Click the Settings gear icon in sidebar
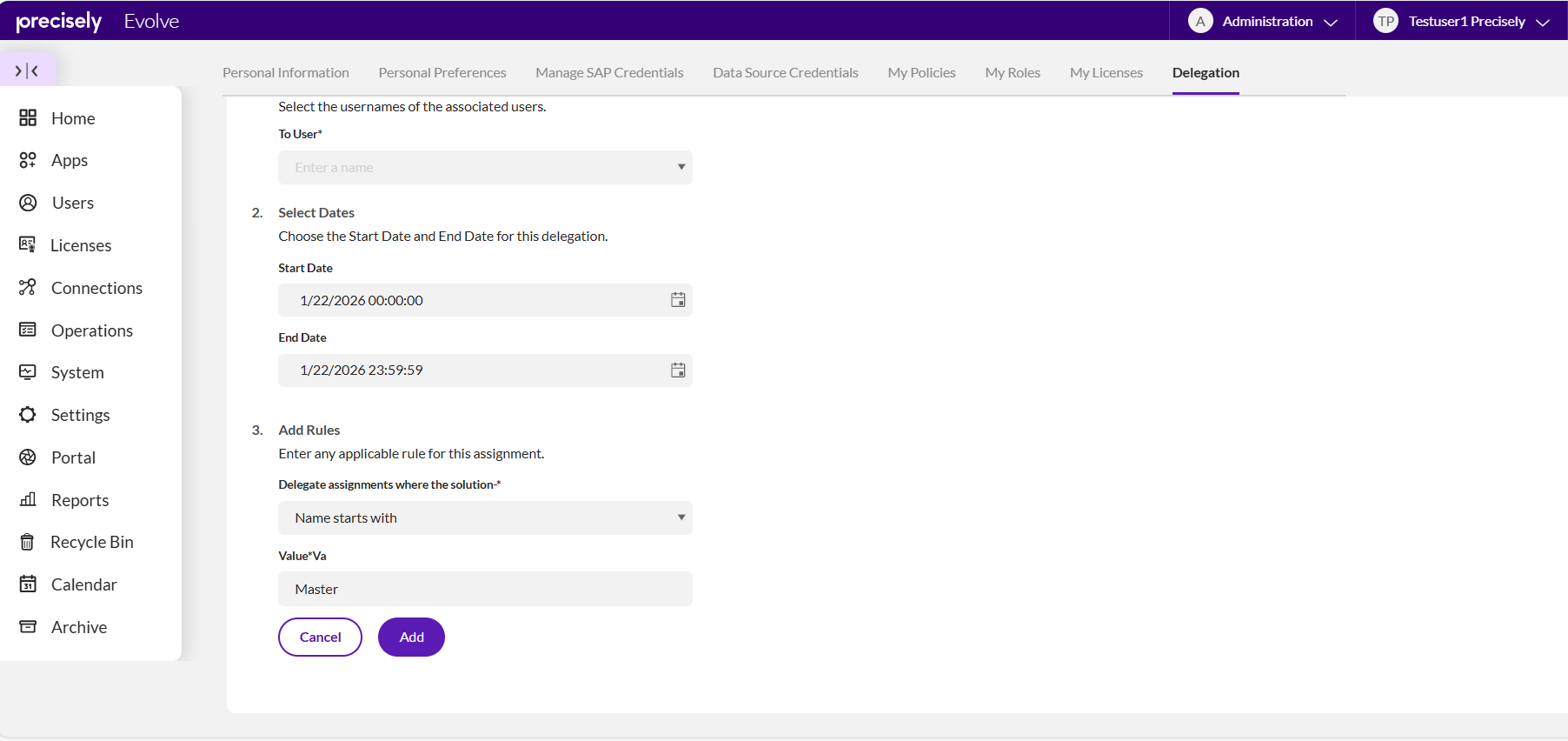1568x741 pixels. 28,415
